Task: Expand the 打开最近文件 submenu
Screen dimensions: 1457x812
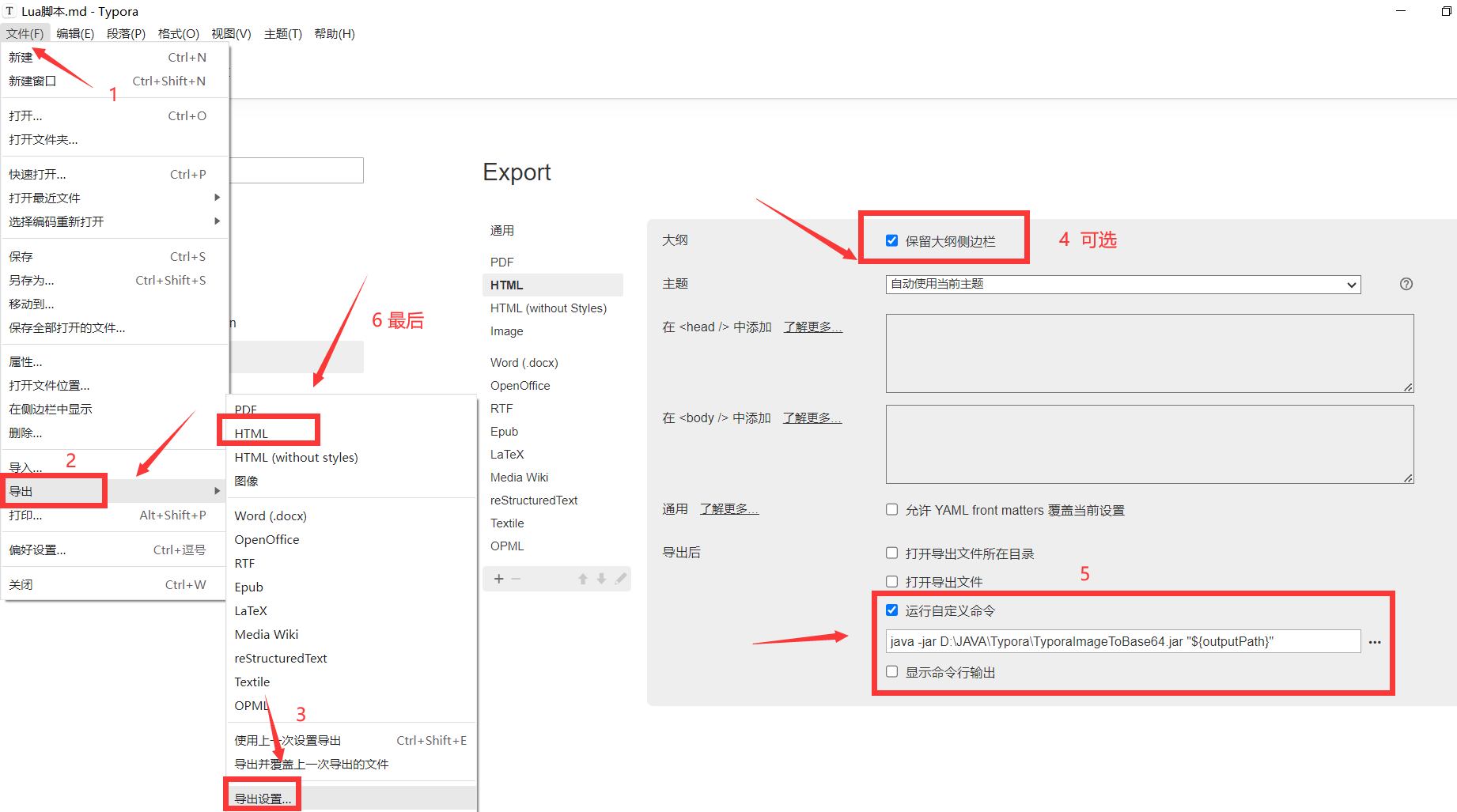Action: point(115,198)
